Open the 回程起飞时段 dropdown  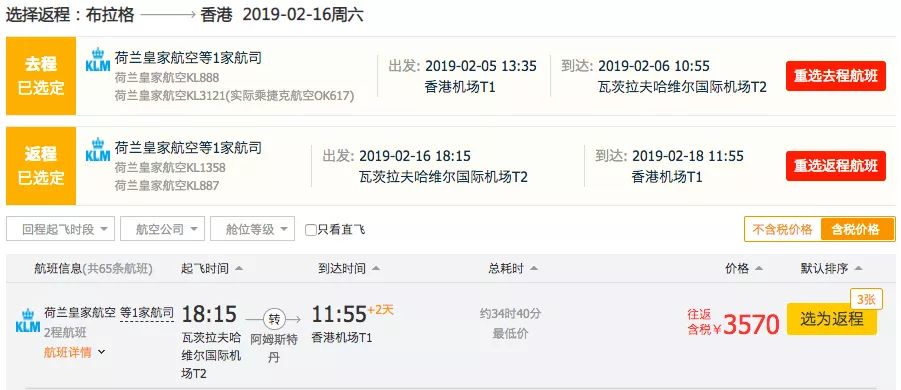[60, 229]
